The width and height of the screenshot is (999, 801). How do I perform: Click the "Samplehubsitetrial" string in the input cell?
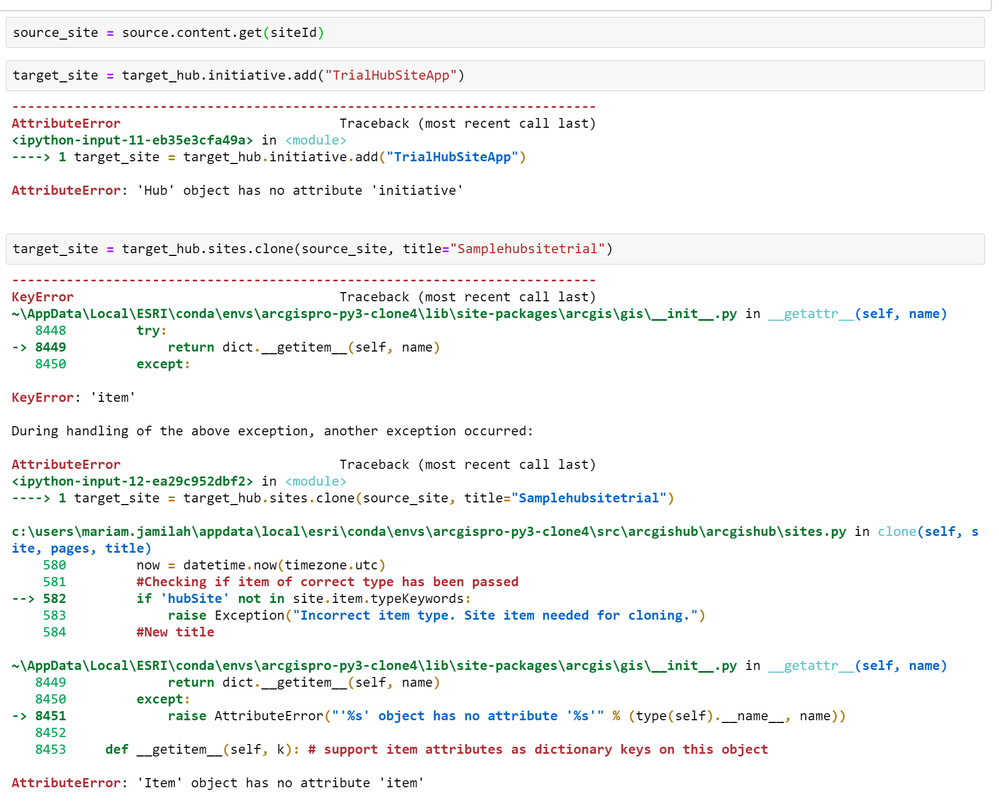tap(530, 249)
